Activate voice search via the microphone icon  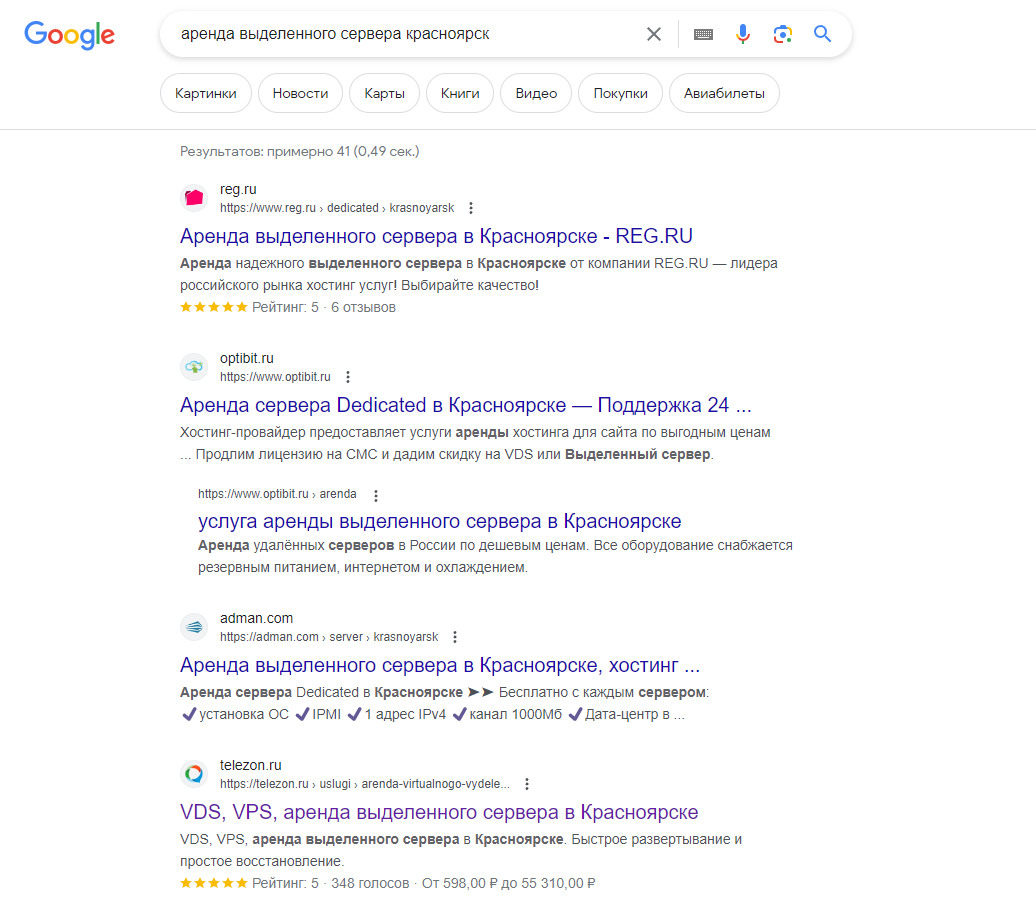coord(743,33)
